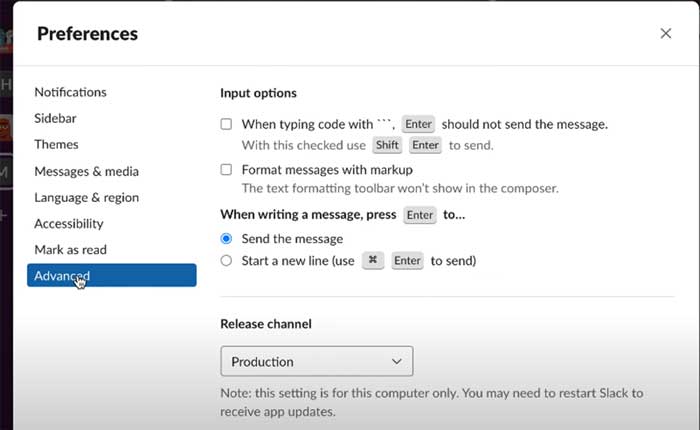
Task: Click the Release channel heading
Action: tap(266, 324)
